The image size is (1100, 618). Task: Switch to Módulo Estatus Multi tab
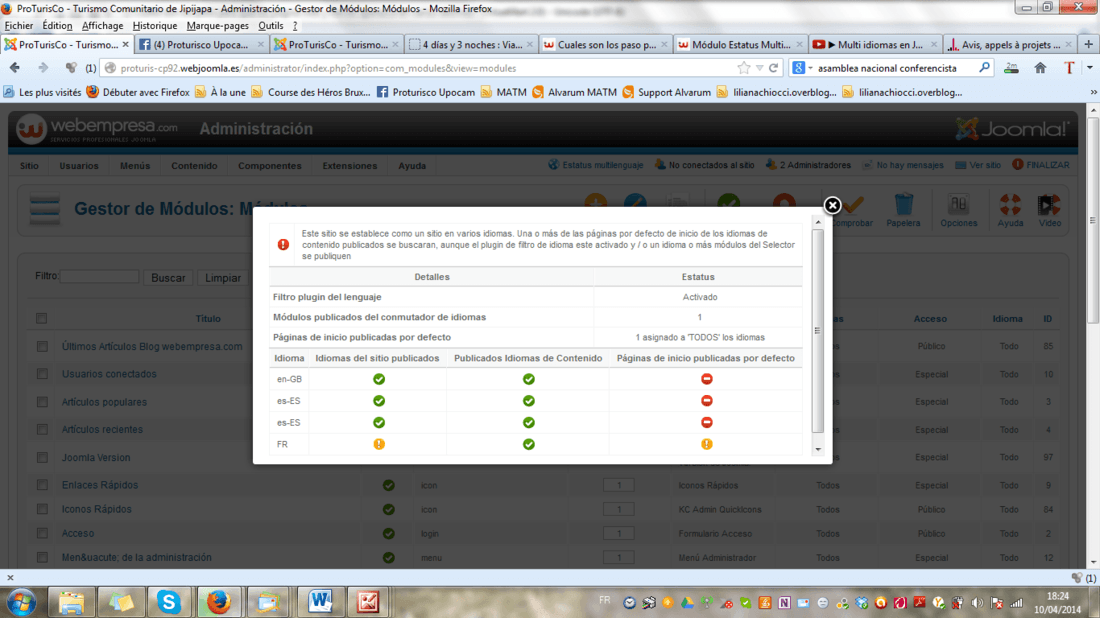[741, 44]
